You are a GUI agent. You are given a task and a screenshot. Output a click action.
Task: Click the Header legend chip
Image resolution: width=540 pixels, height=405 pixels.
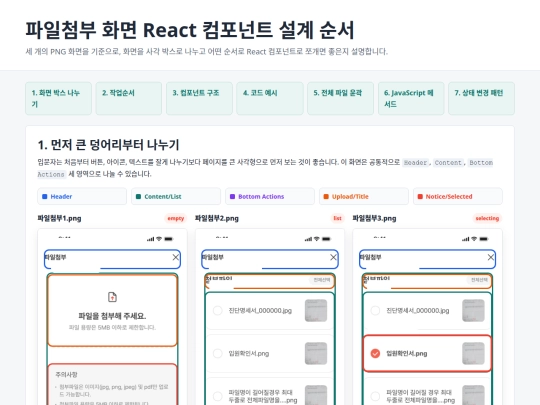pos(82,197)
